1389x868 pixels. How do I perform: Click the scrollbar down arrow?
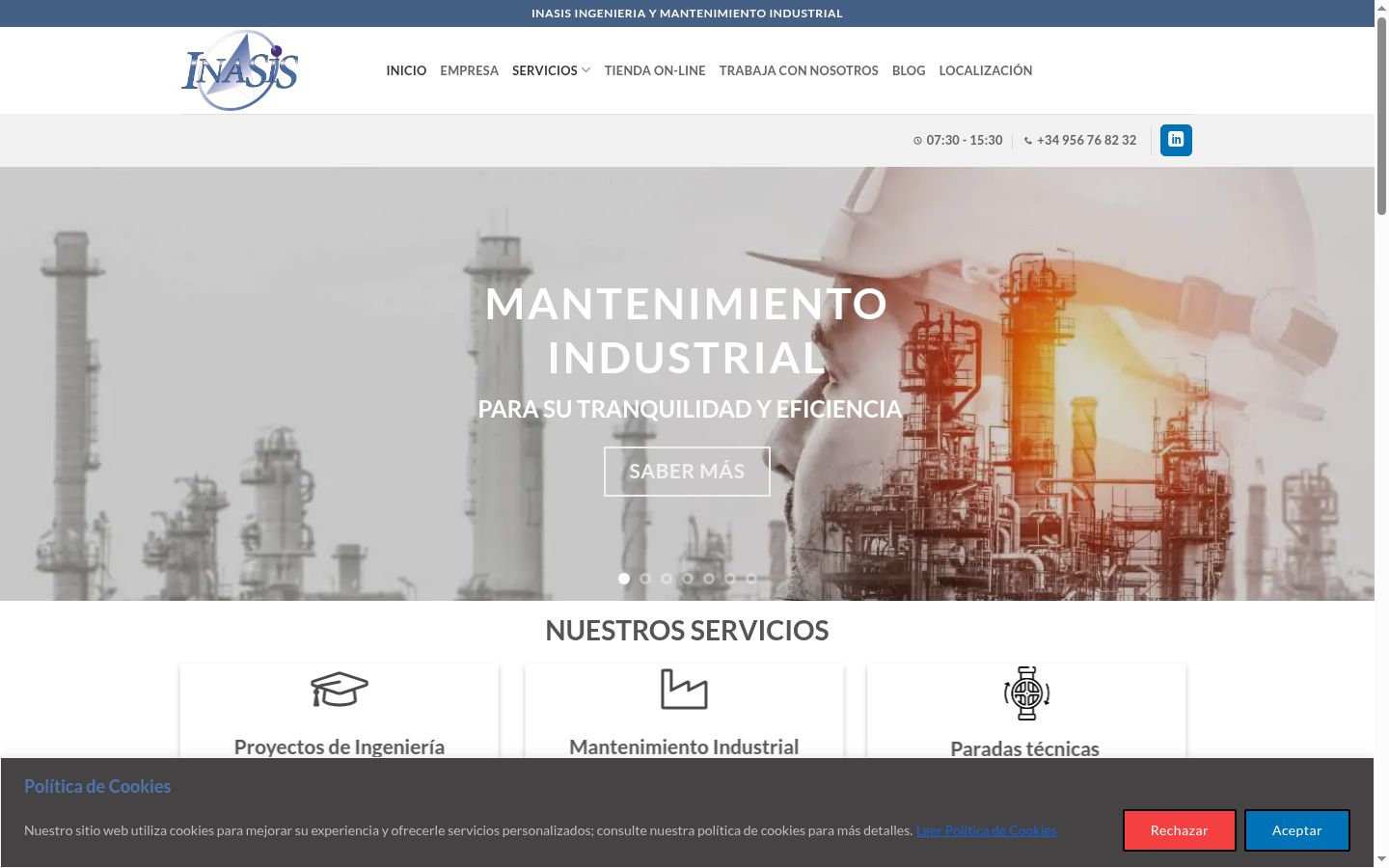[1381, 859]
